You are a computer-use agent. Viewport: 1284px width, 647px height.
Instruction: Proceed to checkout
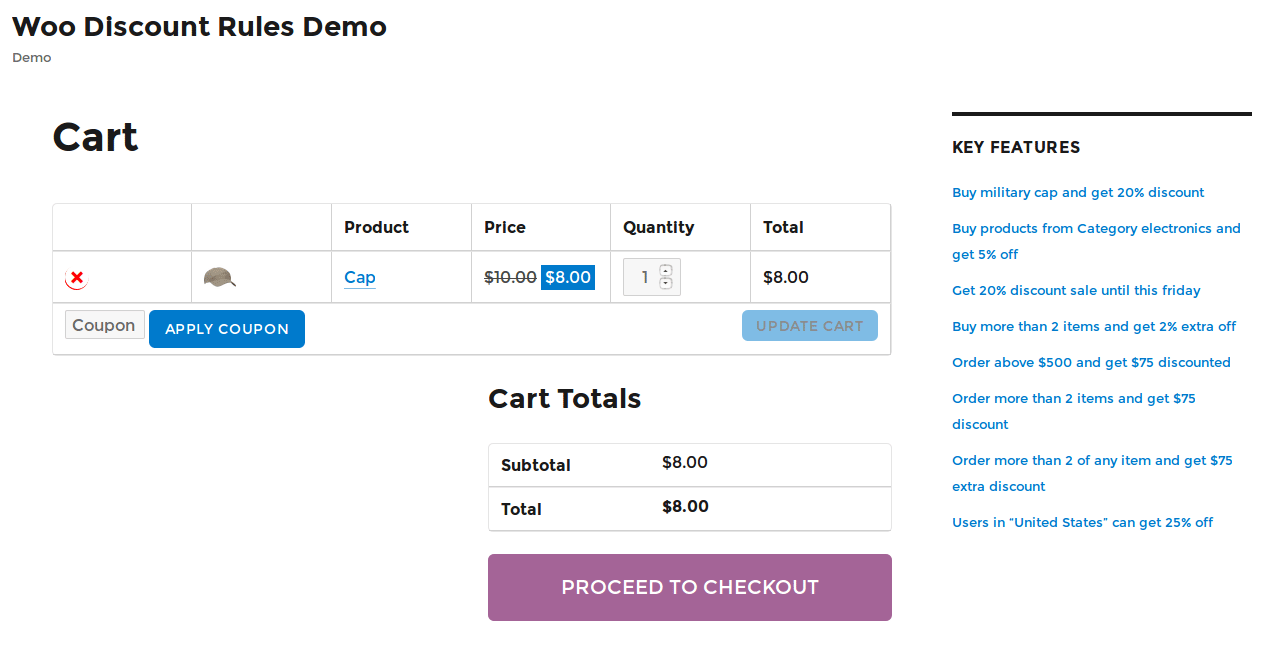point(689,587)
